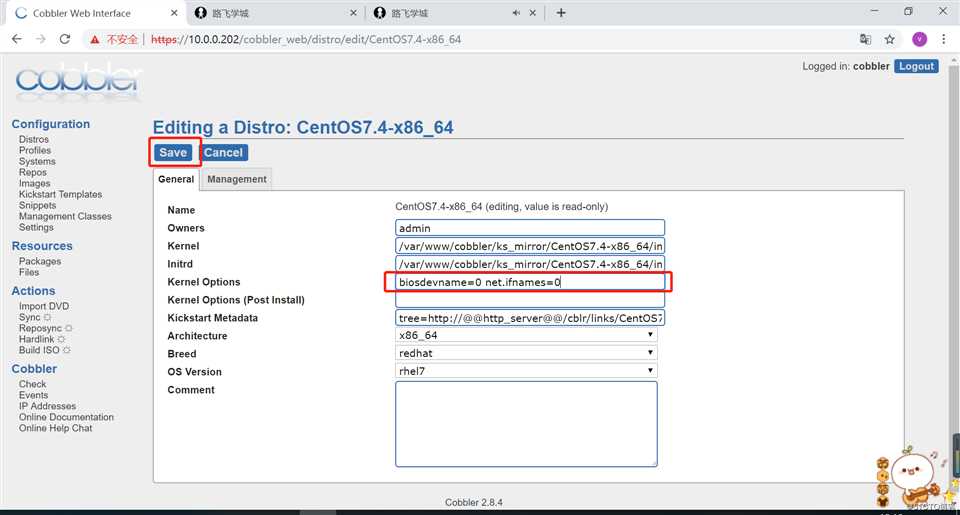Open Events under Cobbler
This screenshot has width=960, height=515.
pos(33,395)
